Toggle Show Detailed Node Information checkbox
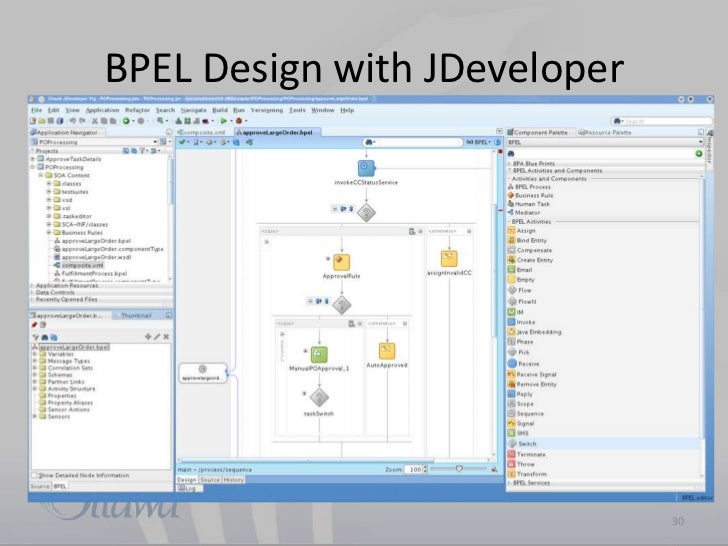Screen dimensions: 728x546 coord(34,475)
